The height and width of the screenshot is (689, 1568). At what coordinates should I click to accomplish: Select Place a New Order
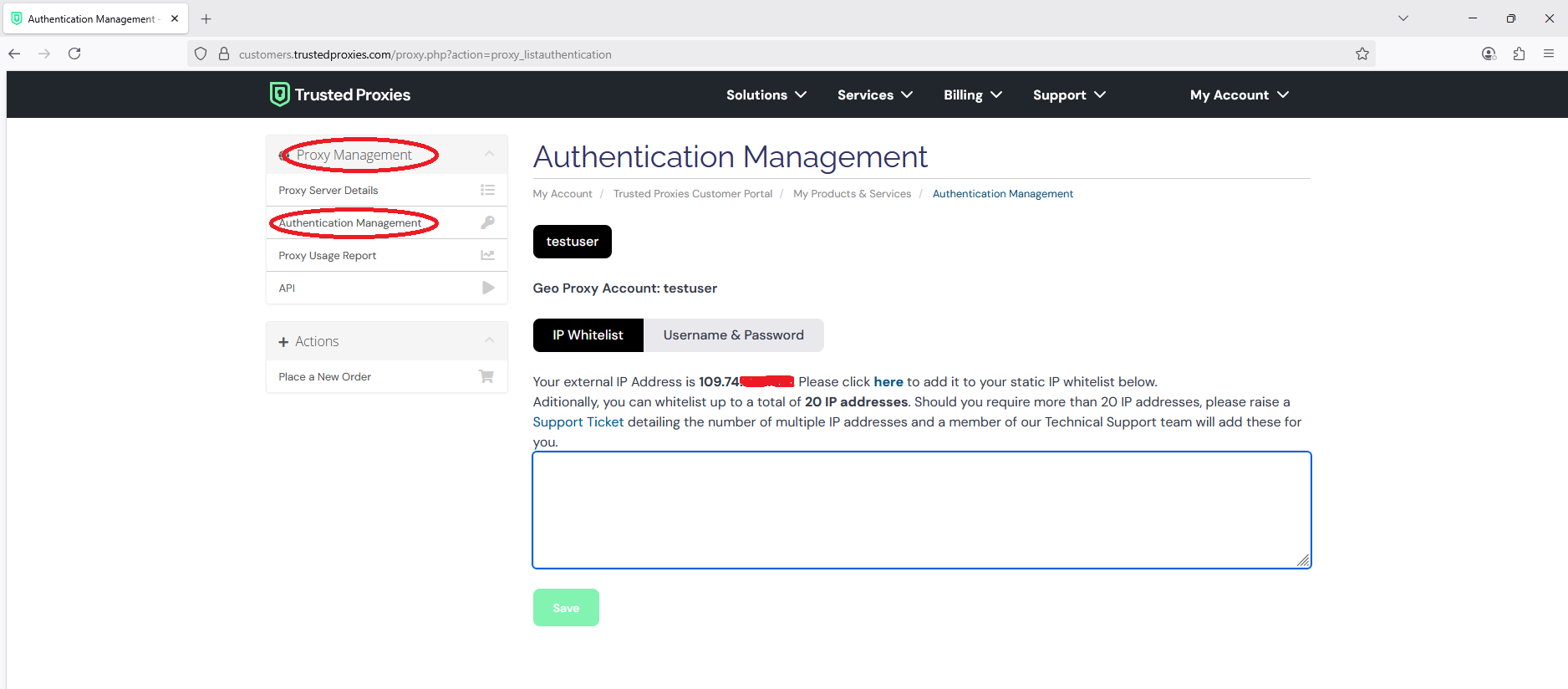click(387, 376)
